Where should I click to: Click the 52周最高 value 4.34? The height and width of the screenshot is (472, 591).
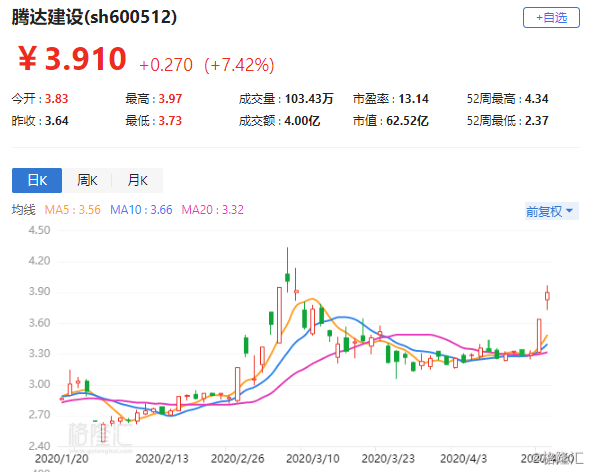click(x=536, y=99)
